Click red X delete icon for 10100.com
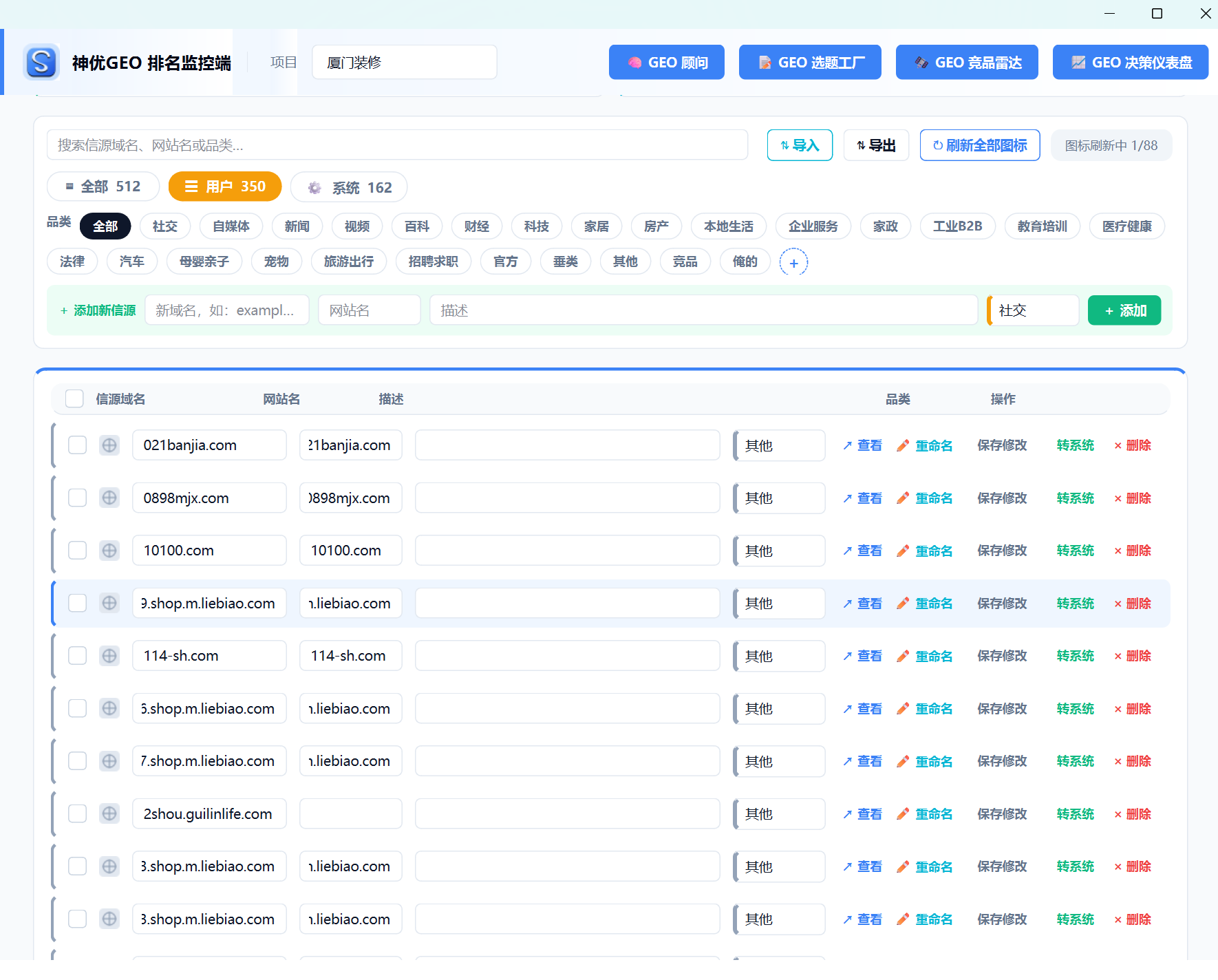1218x980 pixels. point(1118,551)
